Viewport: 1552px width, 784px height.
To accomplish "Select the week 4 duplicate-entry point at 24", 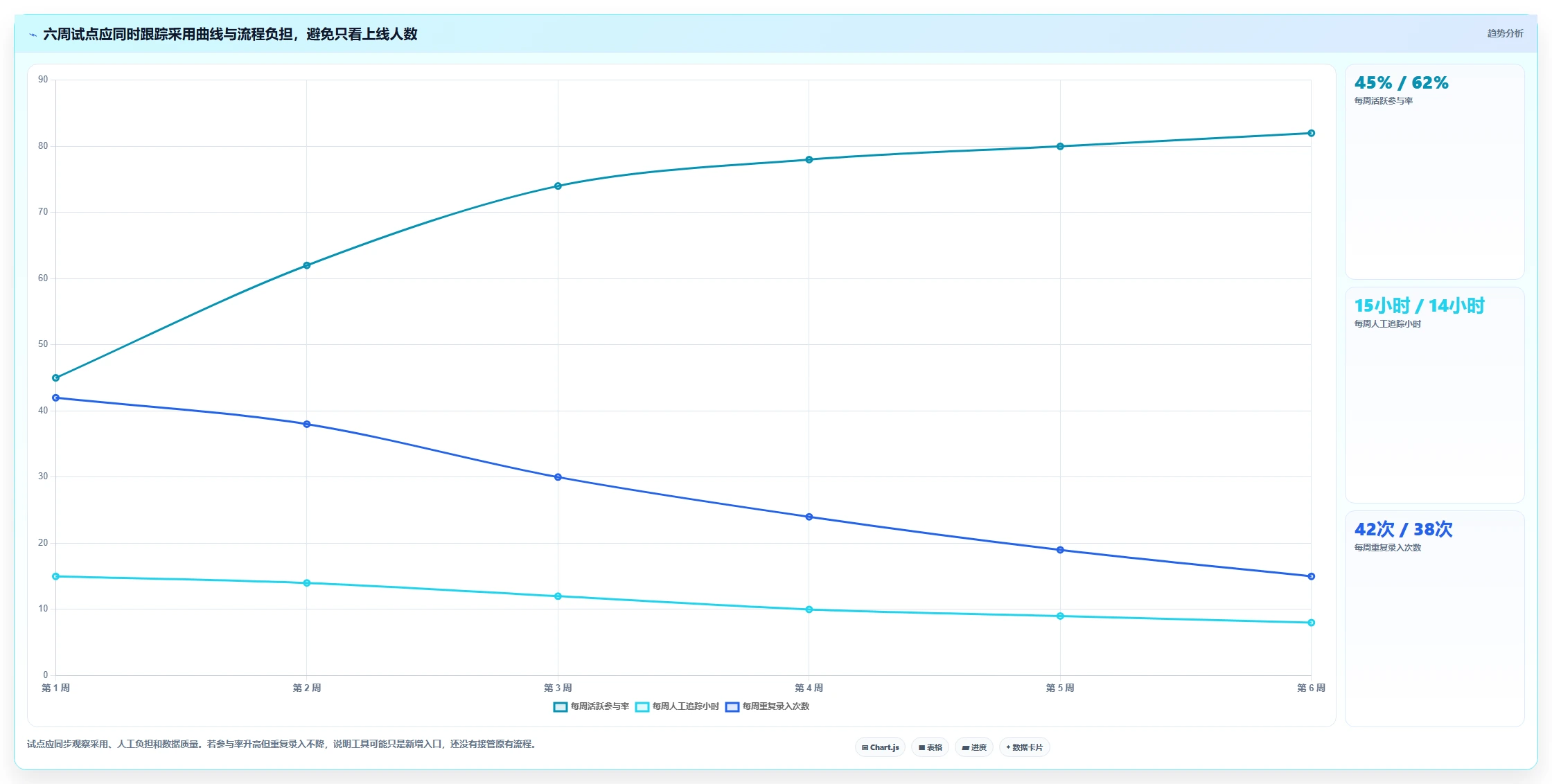I will pyautogui.click(x=809, y=517).
